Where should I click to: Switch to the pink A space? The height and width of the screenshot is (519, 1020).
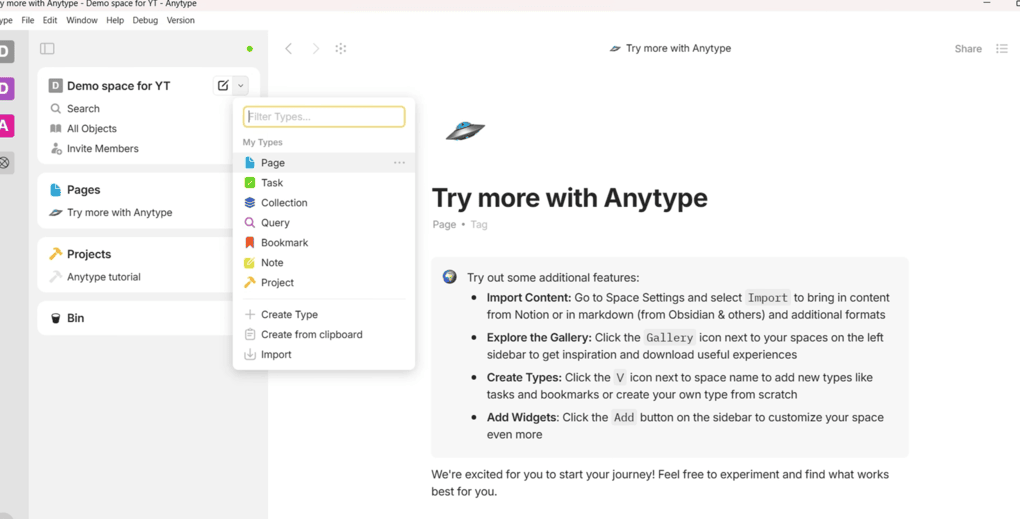point(5,126)
